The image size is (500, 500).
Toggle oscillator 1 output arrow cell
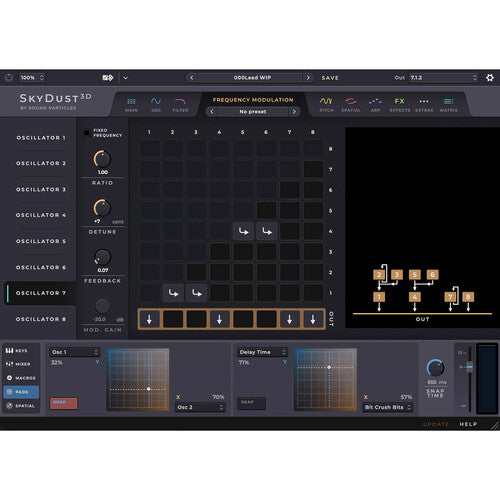tap(149, 319)
